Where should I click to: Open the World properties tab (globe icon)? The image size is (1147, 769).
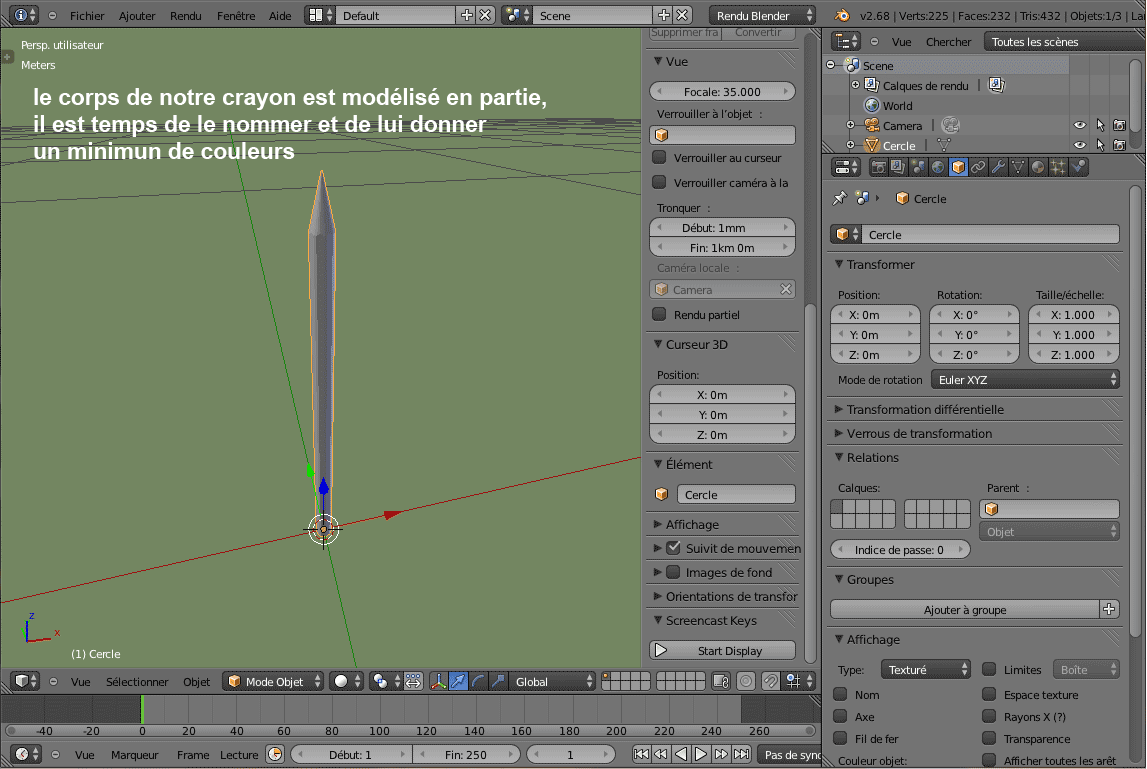pyautogui.click(x=938, y=168)
